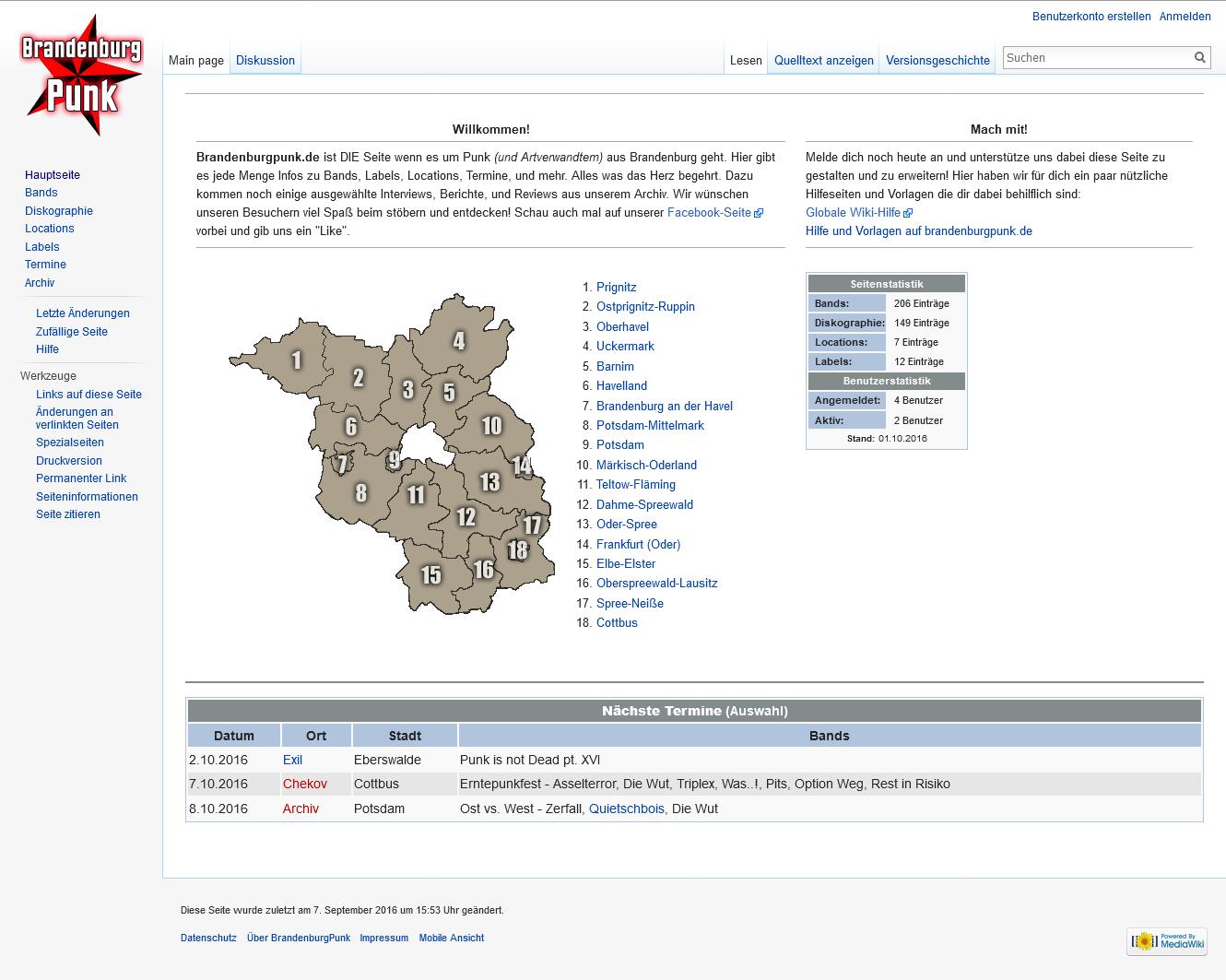Select region 1 on the map
1226x980 pixels.
pyautogui.click(x=296, y=360)
